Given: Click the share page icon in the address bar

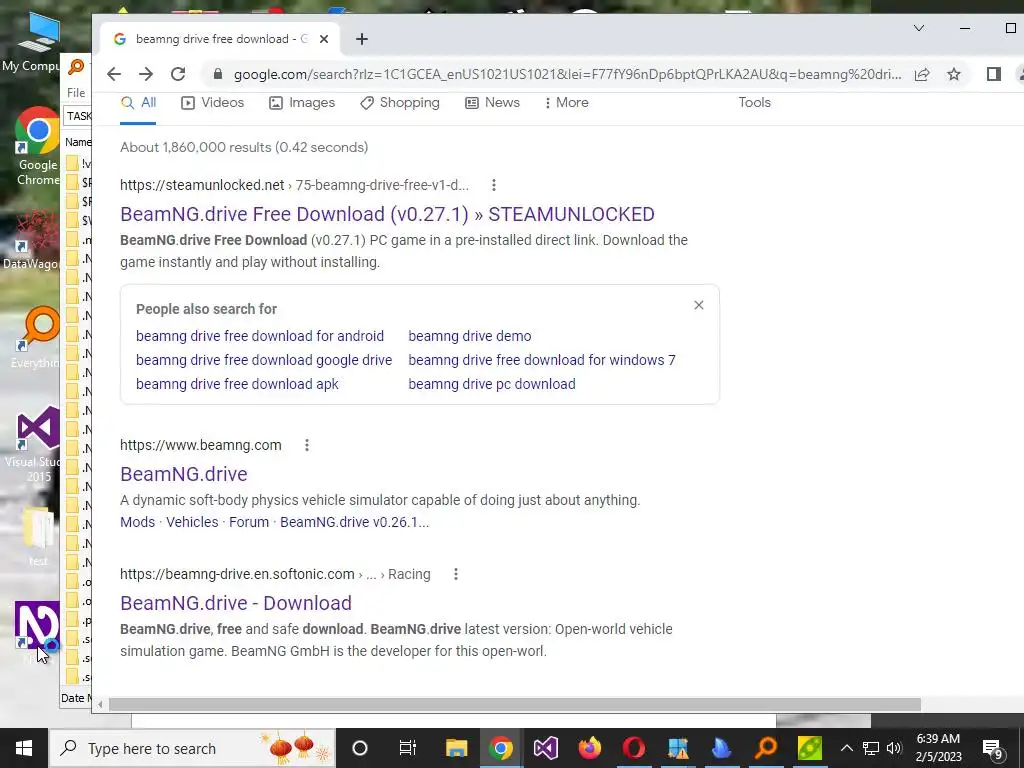Looking at the screenshot, I should click(x=921, y=74).
